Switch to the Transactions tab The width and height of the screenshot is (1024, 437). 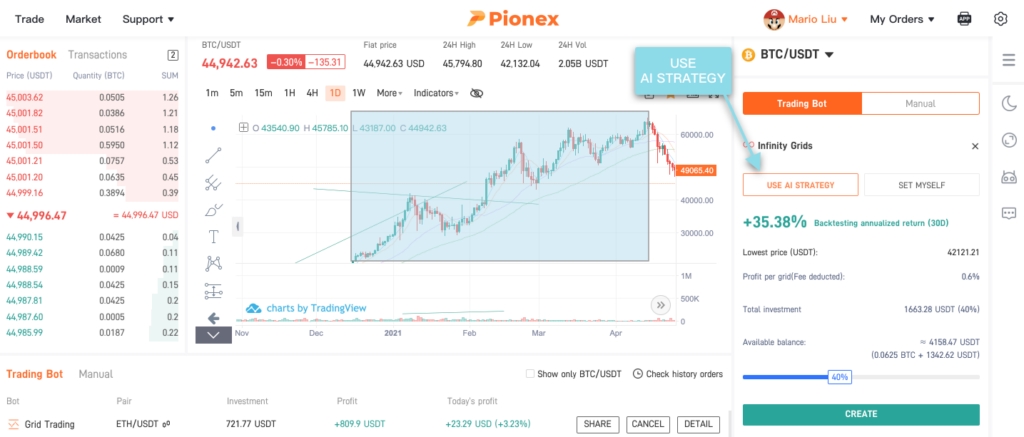click(98, 55)
